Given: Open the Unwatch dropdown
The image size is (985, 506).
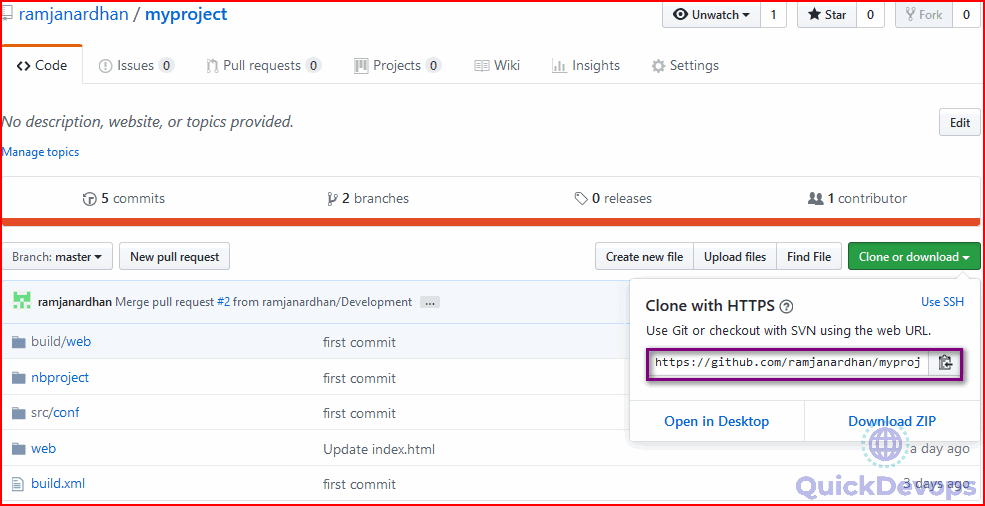Looking at the screenshot, I should pyautogui.click(x=710, y=15).
